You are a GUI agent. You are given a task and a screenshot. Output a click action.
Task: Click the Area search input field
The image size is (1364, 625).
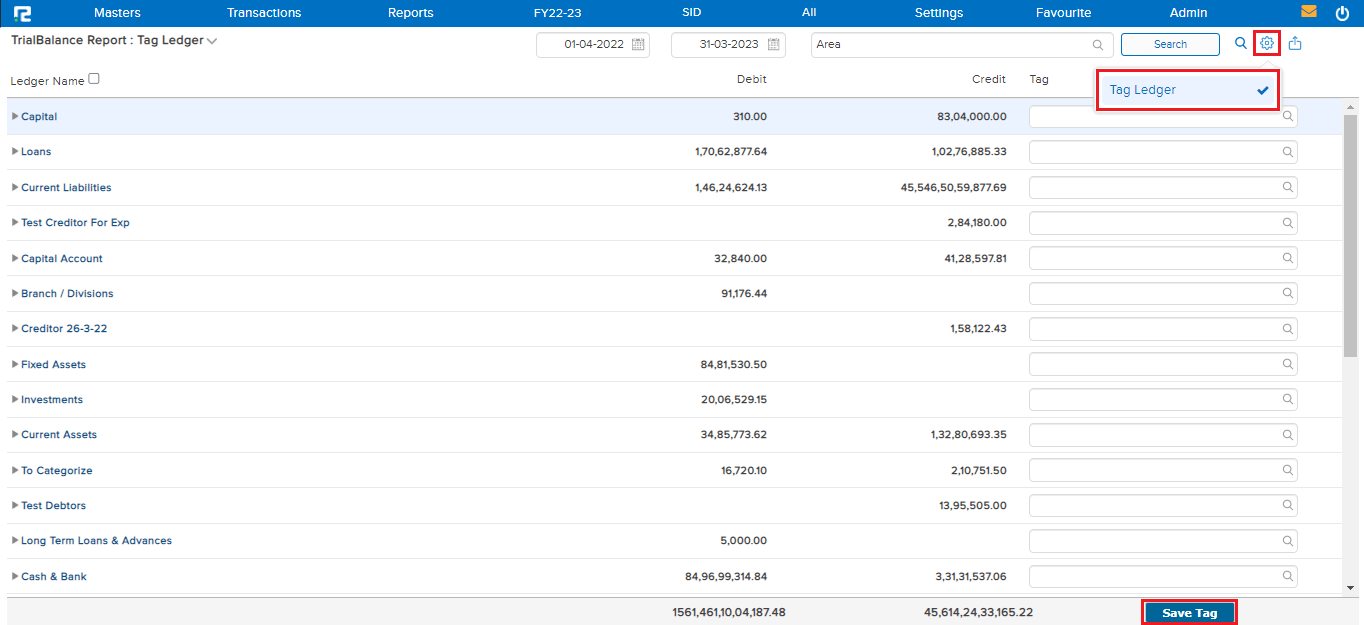point(950,45)
